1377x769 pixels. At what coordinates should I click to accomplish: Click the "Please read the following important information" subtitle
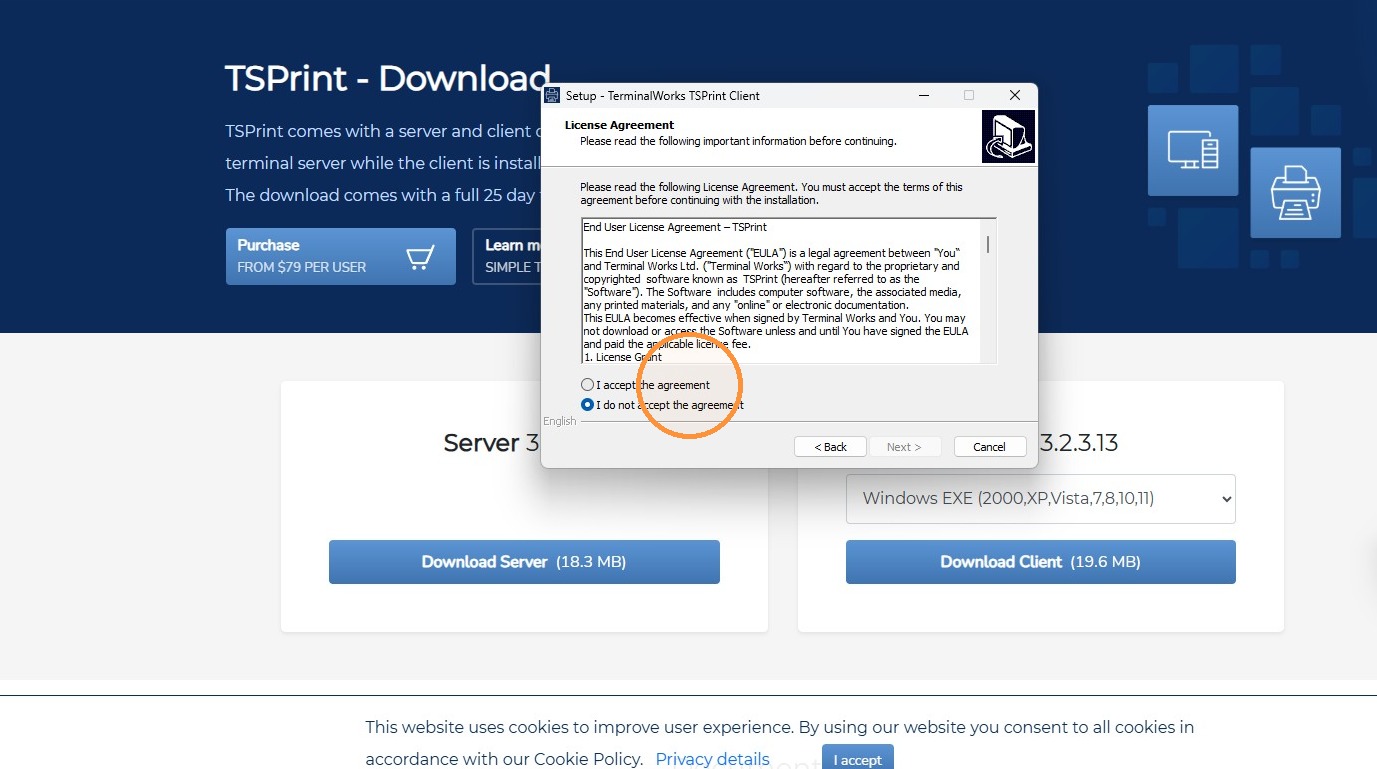coord(738,141)
